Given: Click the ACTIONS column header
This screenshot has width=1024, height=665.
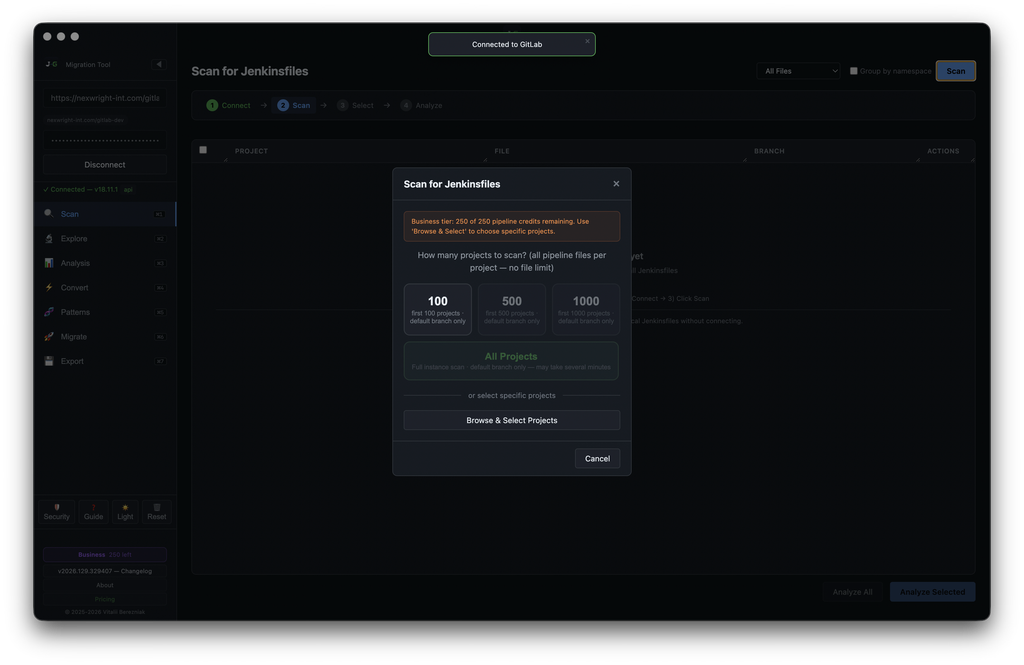Looking at the screenshot, I should [x=943, y=151].
